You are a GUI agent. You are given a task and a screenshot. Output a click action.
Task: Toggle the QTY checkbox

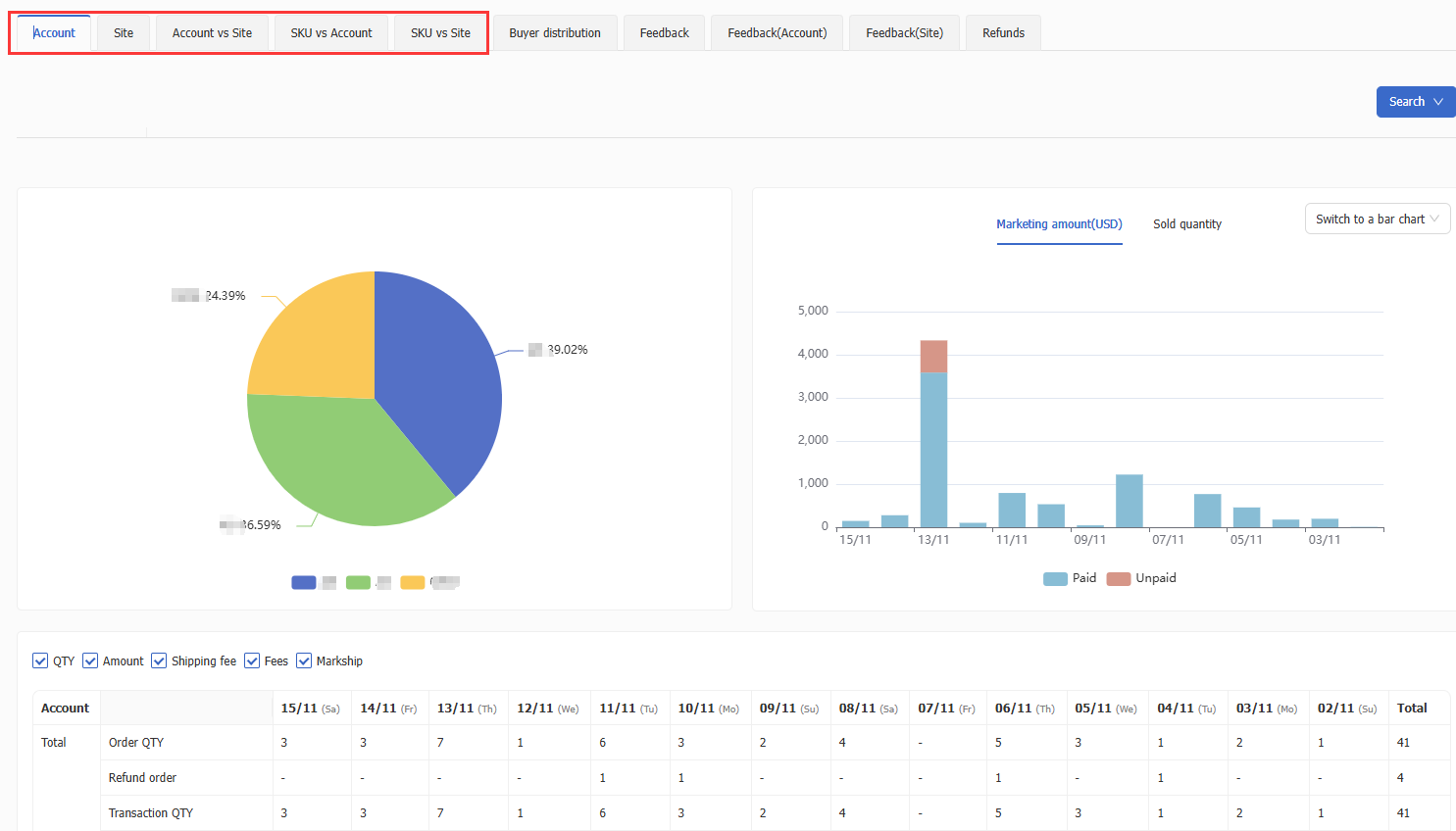pos(40,660)
